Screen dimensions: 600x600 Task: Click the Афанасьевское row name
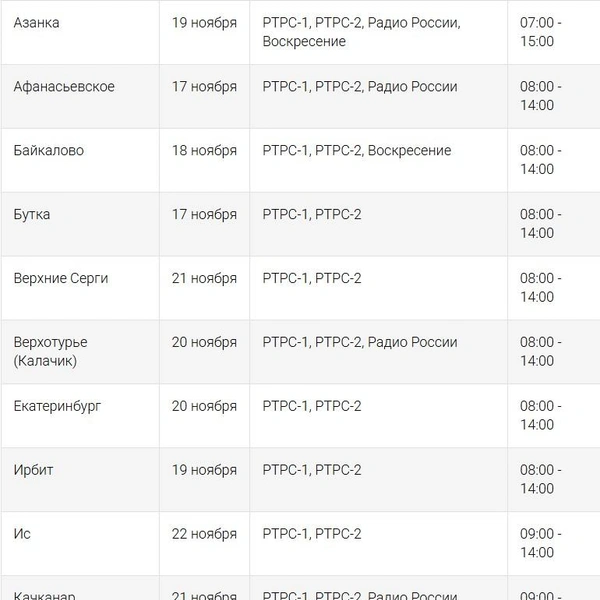[x=64, y=87]
